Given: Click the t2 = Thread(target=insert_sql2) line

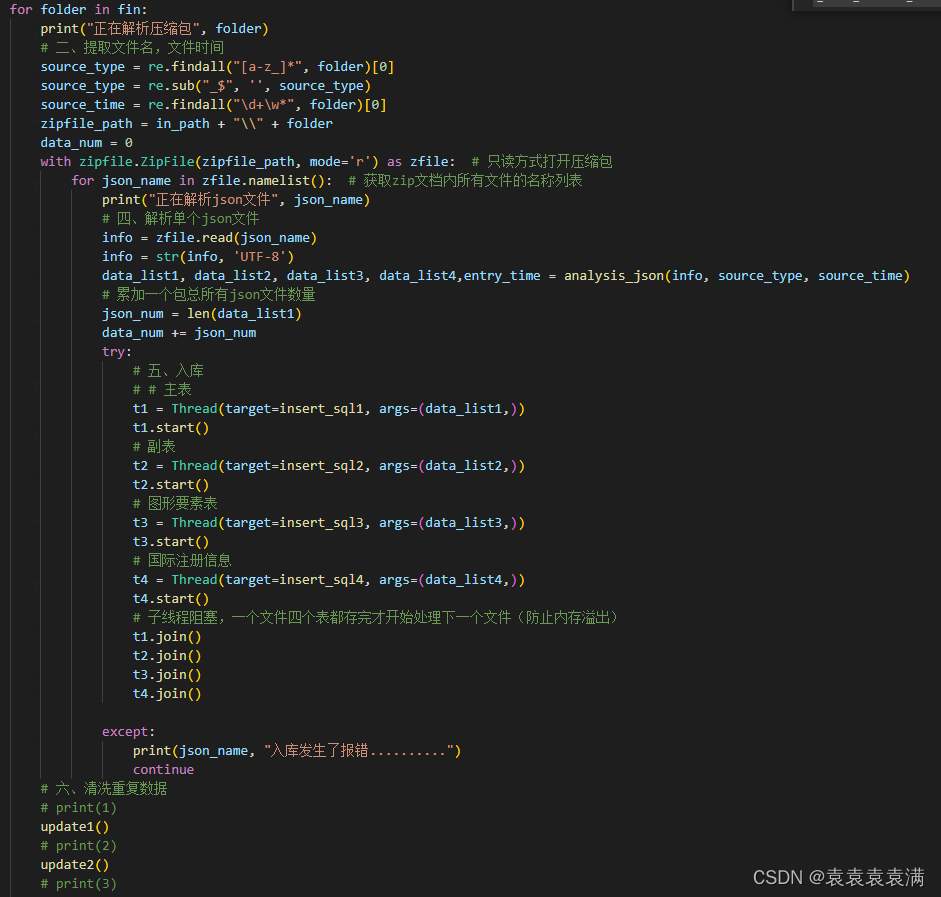Looking at the screenshot, I should click(x=329, y=466).
